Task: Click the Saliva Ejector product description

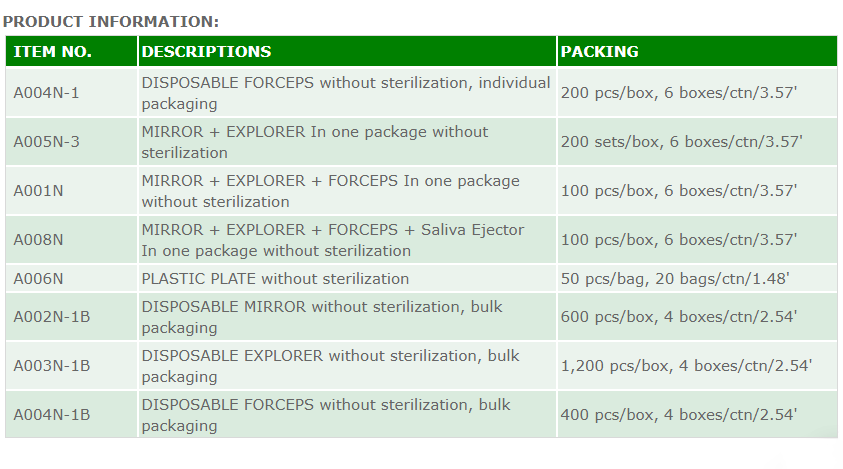Action: 332,240
